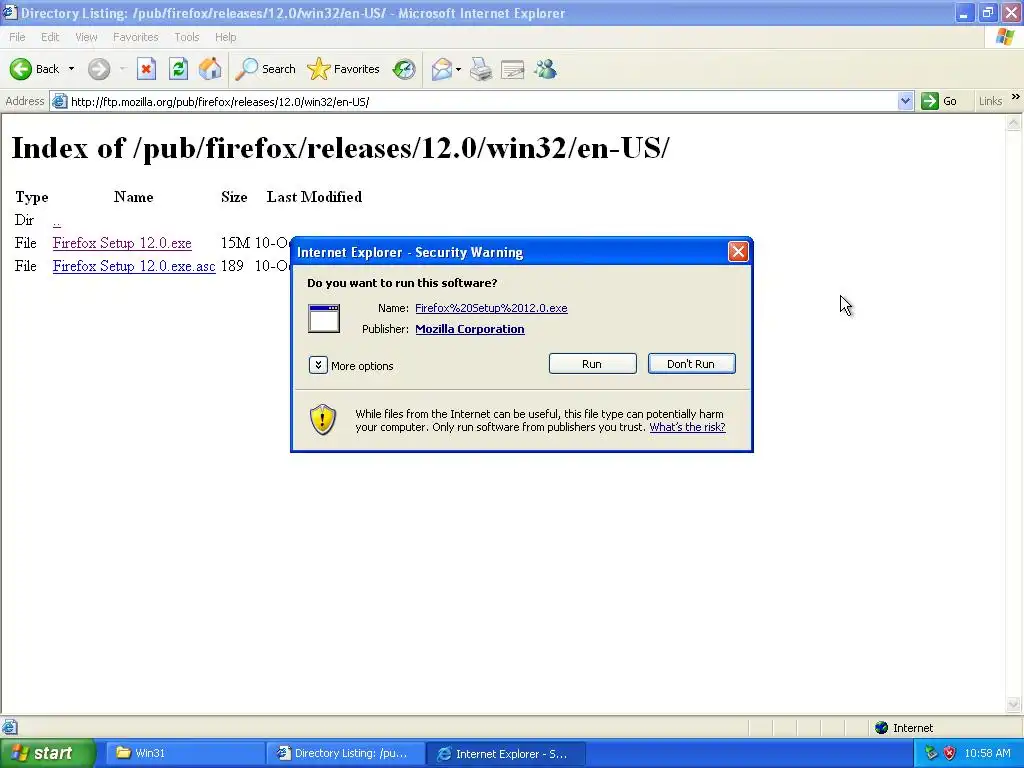Refresh the page using green arrows icon
Screen dimensions: 1024x768
pos(178,69)
